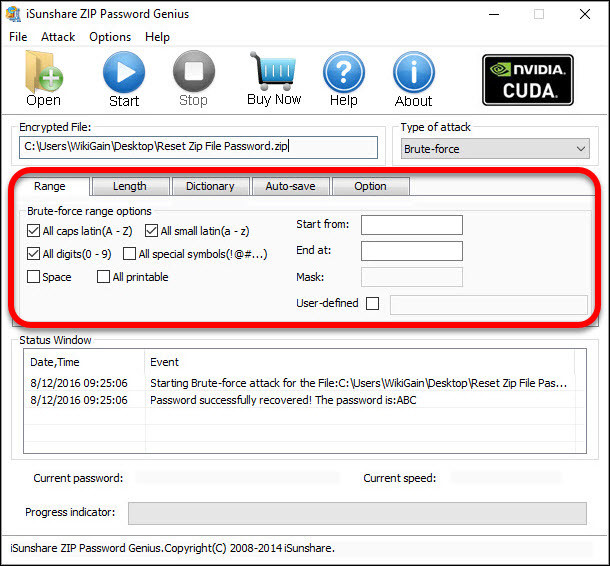Click the Current password value field
The height and width of the screenshot is (566, 610).
[238, 478]
